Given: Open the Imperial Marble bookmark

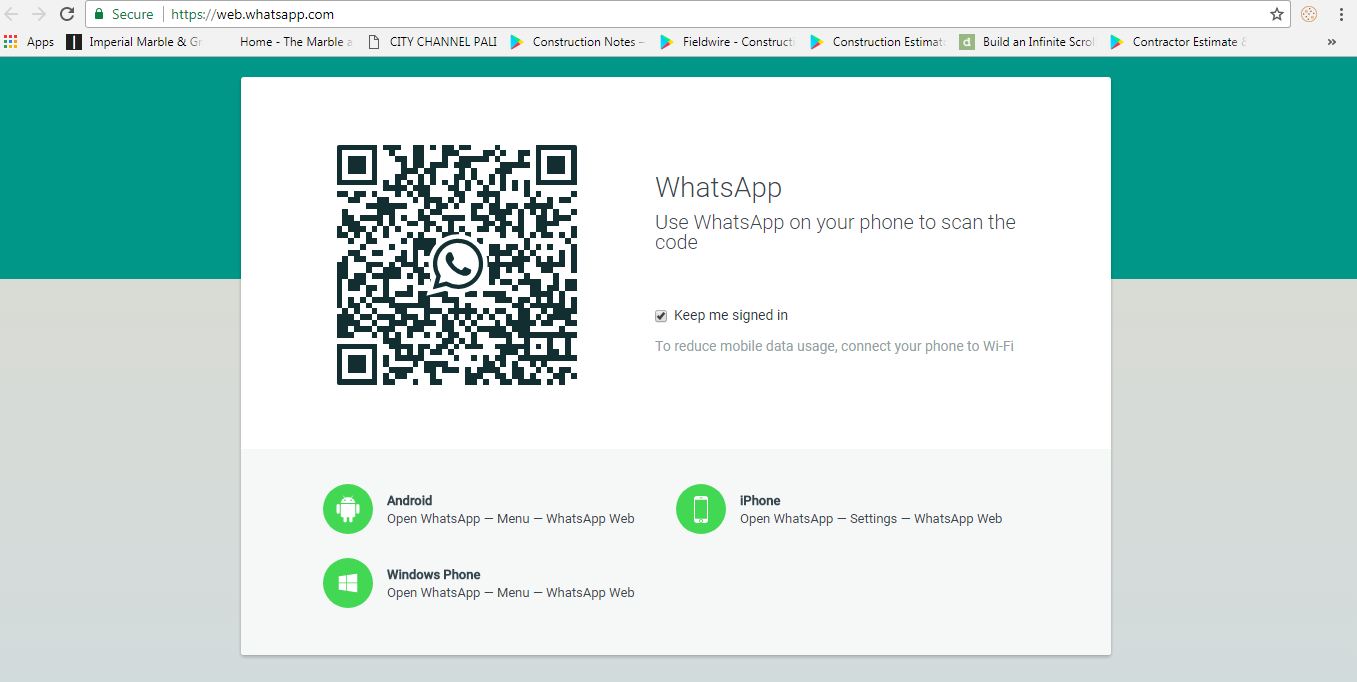Looking at the screenshot, I should (134, 42).
